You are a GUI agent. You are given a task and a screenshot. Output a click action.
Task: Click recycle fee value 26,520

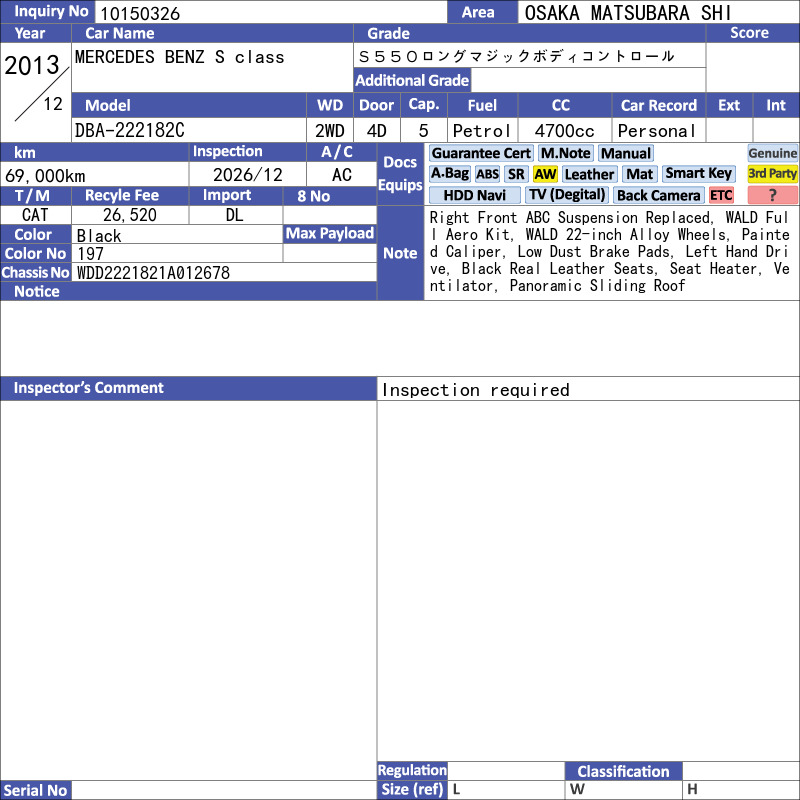[x=130, y=215]
